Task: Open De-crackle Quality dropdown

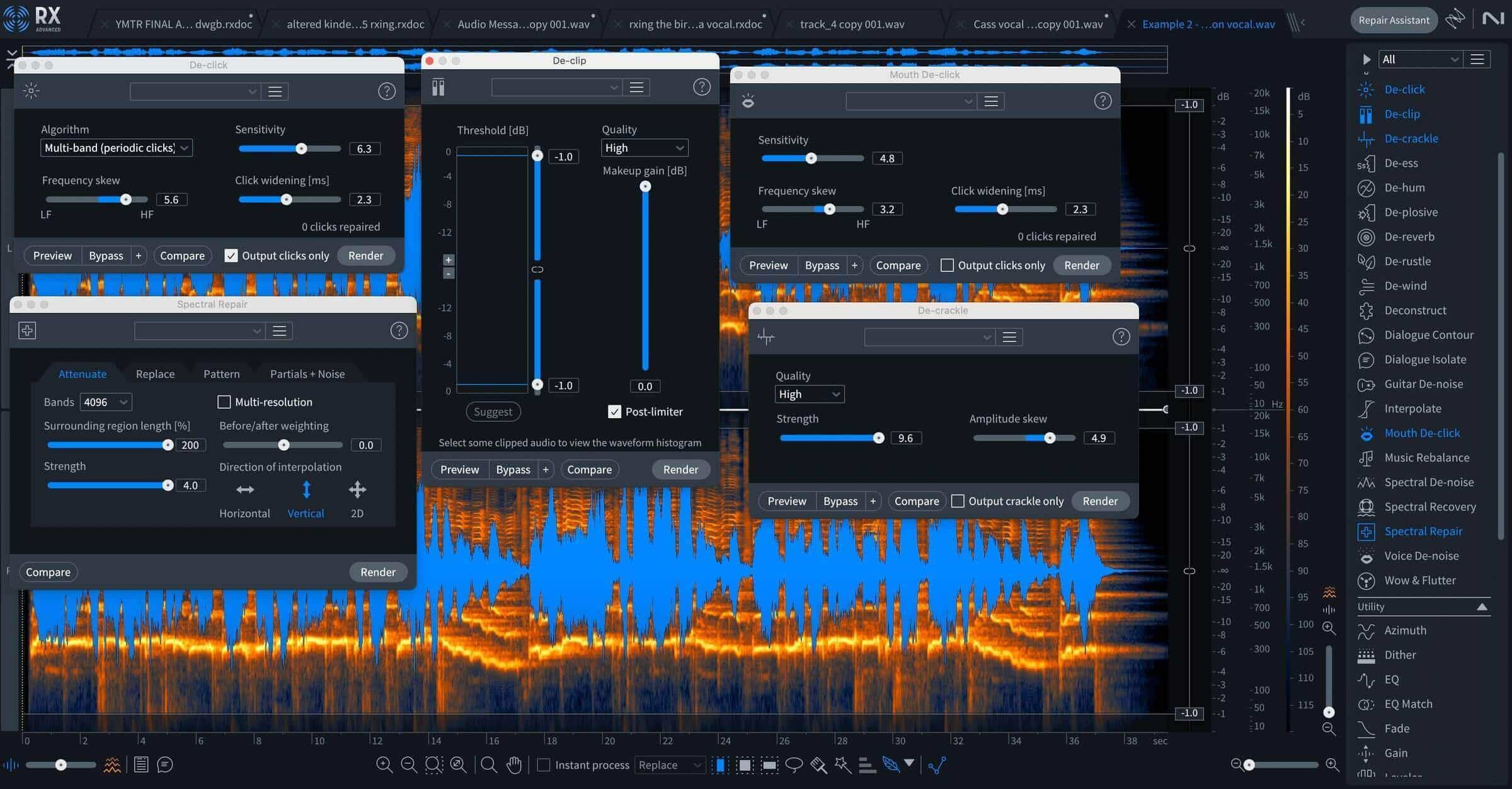Action: [x=809, y=394]
